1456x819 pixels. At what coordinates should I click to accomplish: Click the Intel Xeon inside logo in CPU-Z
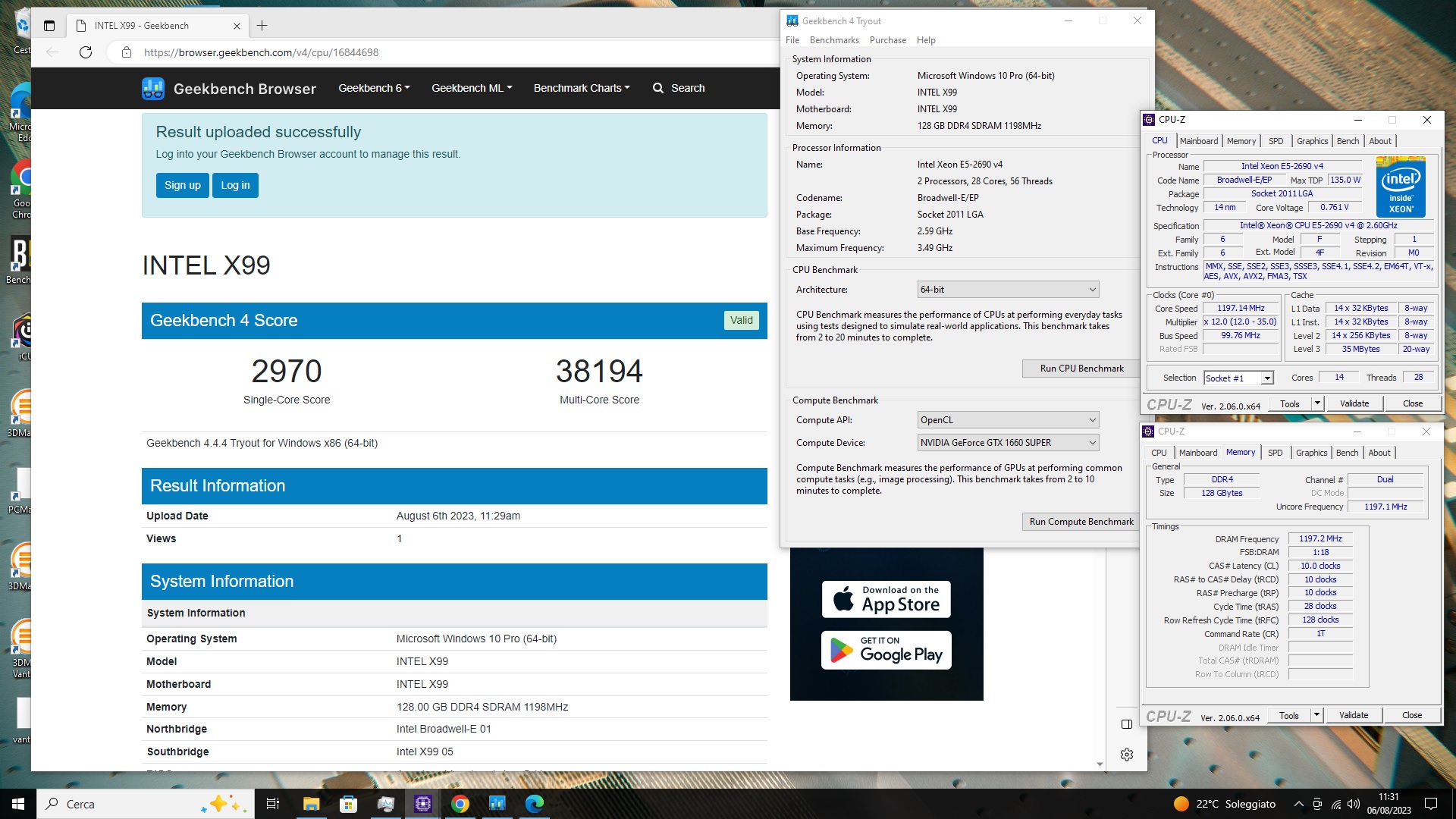tap(1401, 187)
